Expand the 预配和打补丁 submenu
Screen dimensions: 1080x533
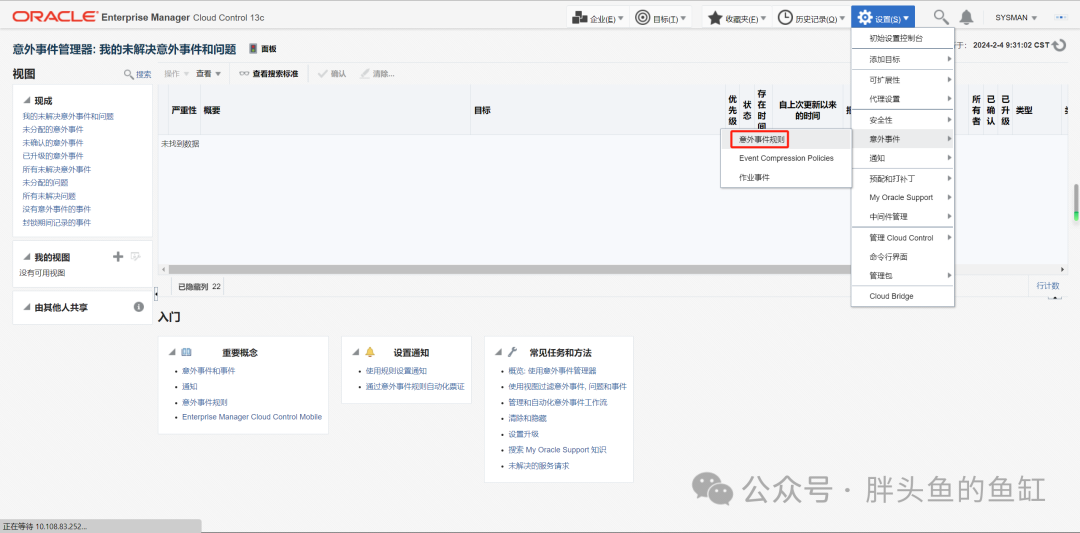tap(903, 179)
